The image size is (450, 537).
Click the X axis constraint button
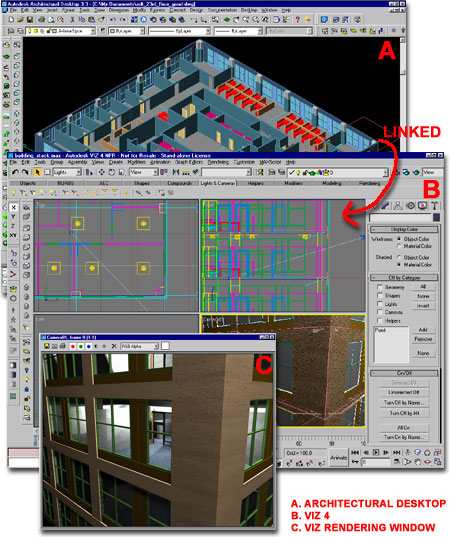pyautogui.click(x=13, y=208)
